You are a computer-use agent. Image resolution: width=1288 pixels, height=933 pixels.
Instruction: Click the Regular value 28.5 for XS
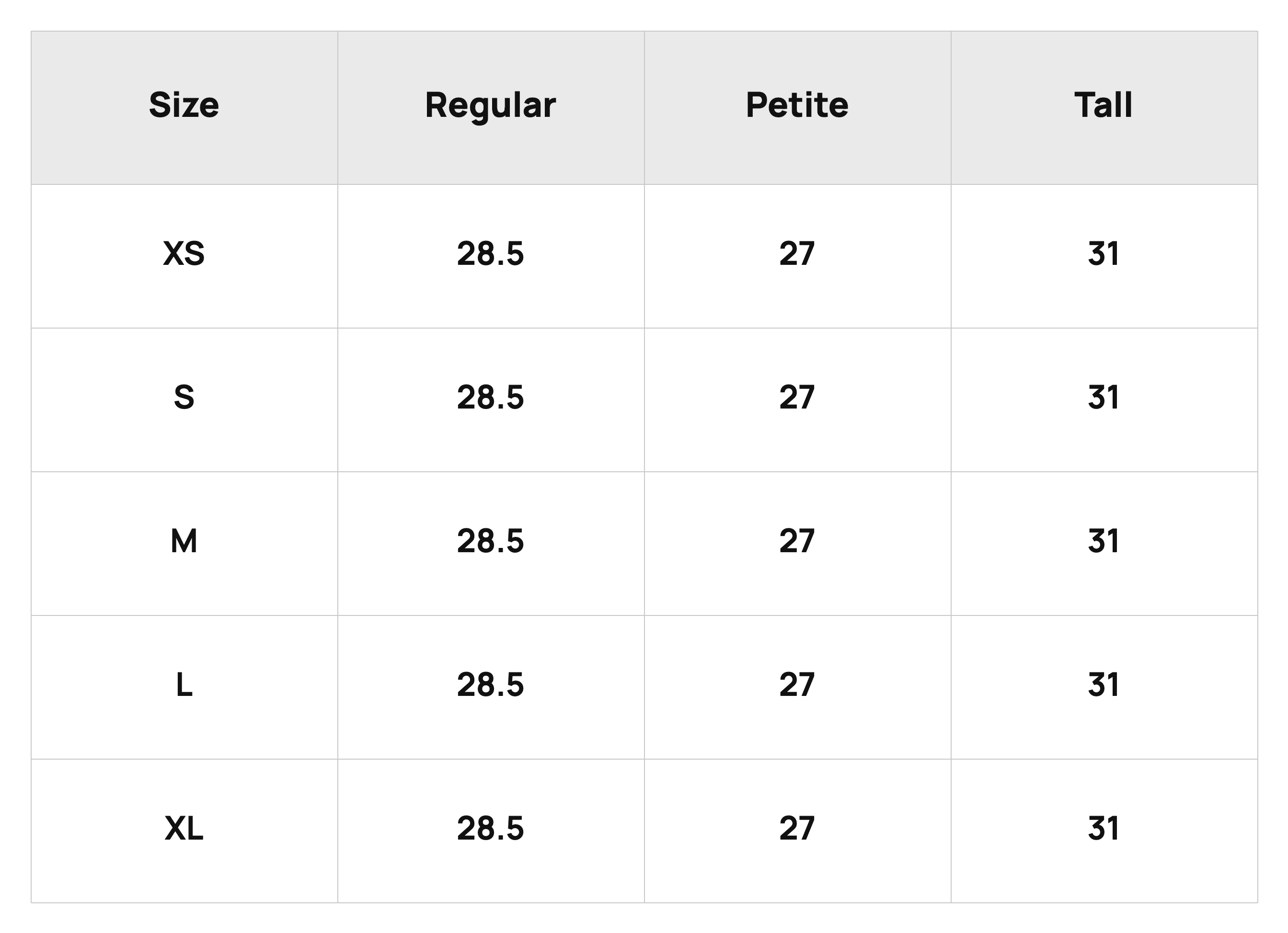click(x=491, y=253)
